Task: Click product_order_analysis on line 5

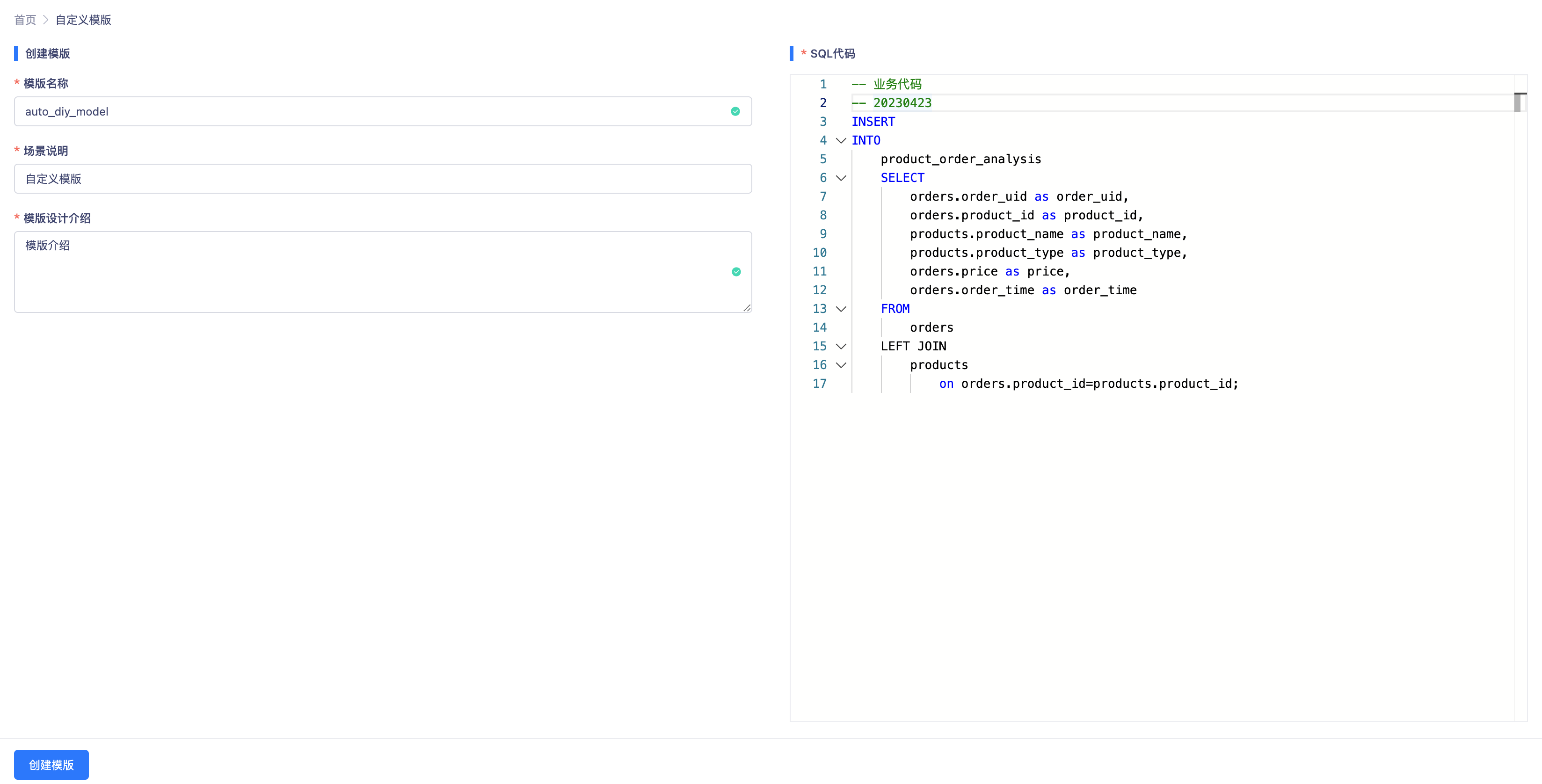Action: tap(961, 159)
